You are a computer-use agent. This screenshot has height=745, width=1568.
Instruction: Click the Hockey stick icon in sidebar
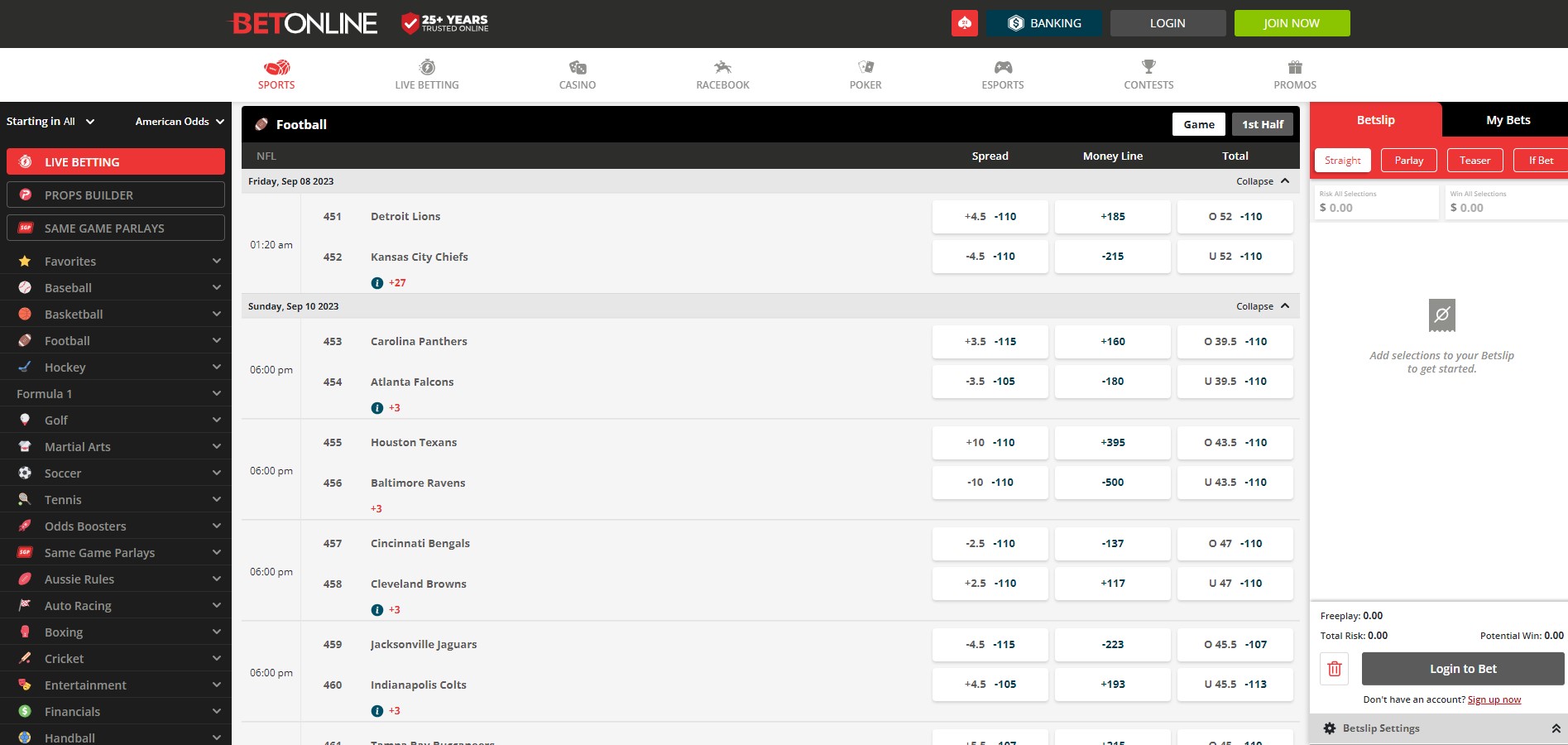[x=25, y=367]
